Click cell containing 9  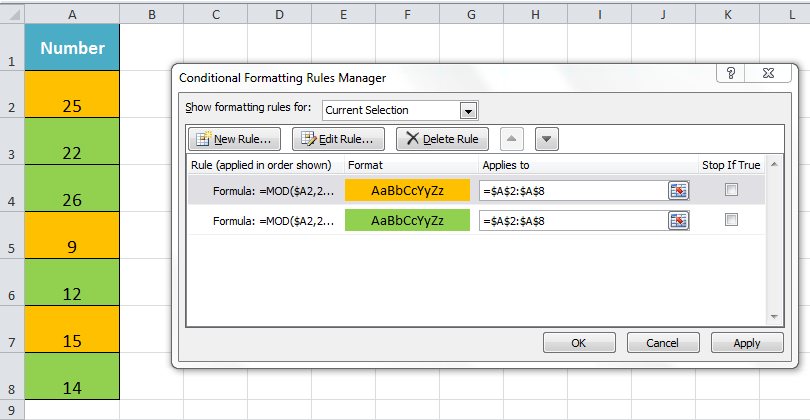tap(72, 235)
